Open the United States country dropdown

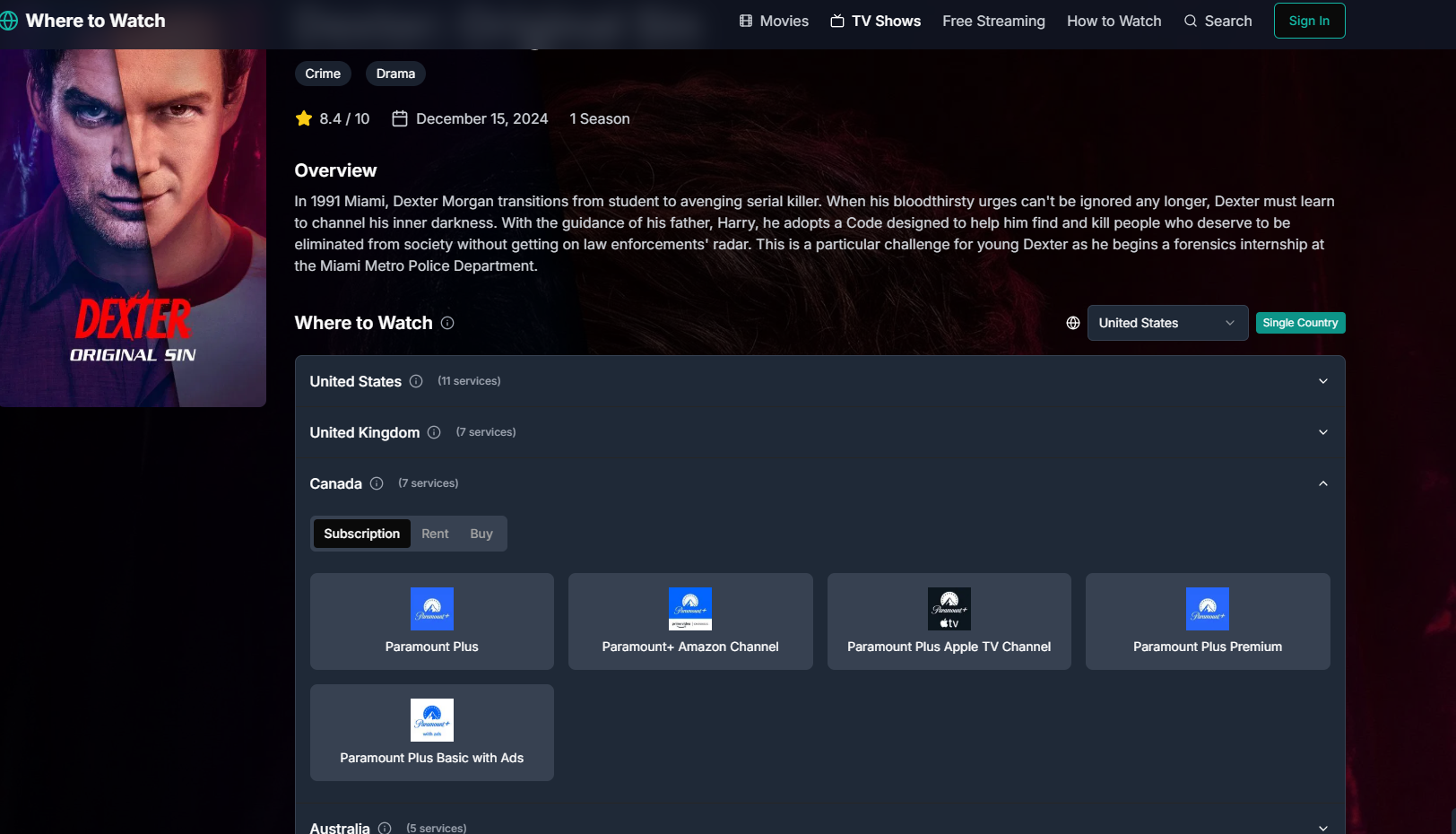(x=1167, y=323)
